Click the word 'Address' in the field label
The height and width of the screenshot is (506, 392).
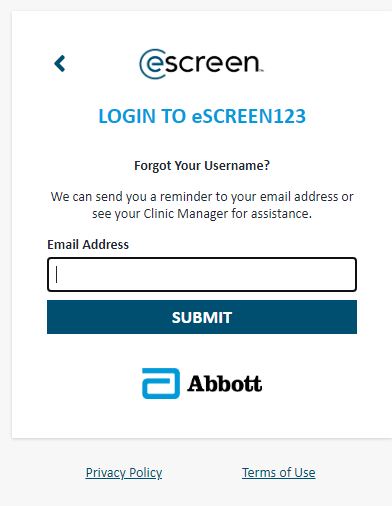tap(106, 245)
